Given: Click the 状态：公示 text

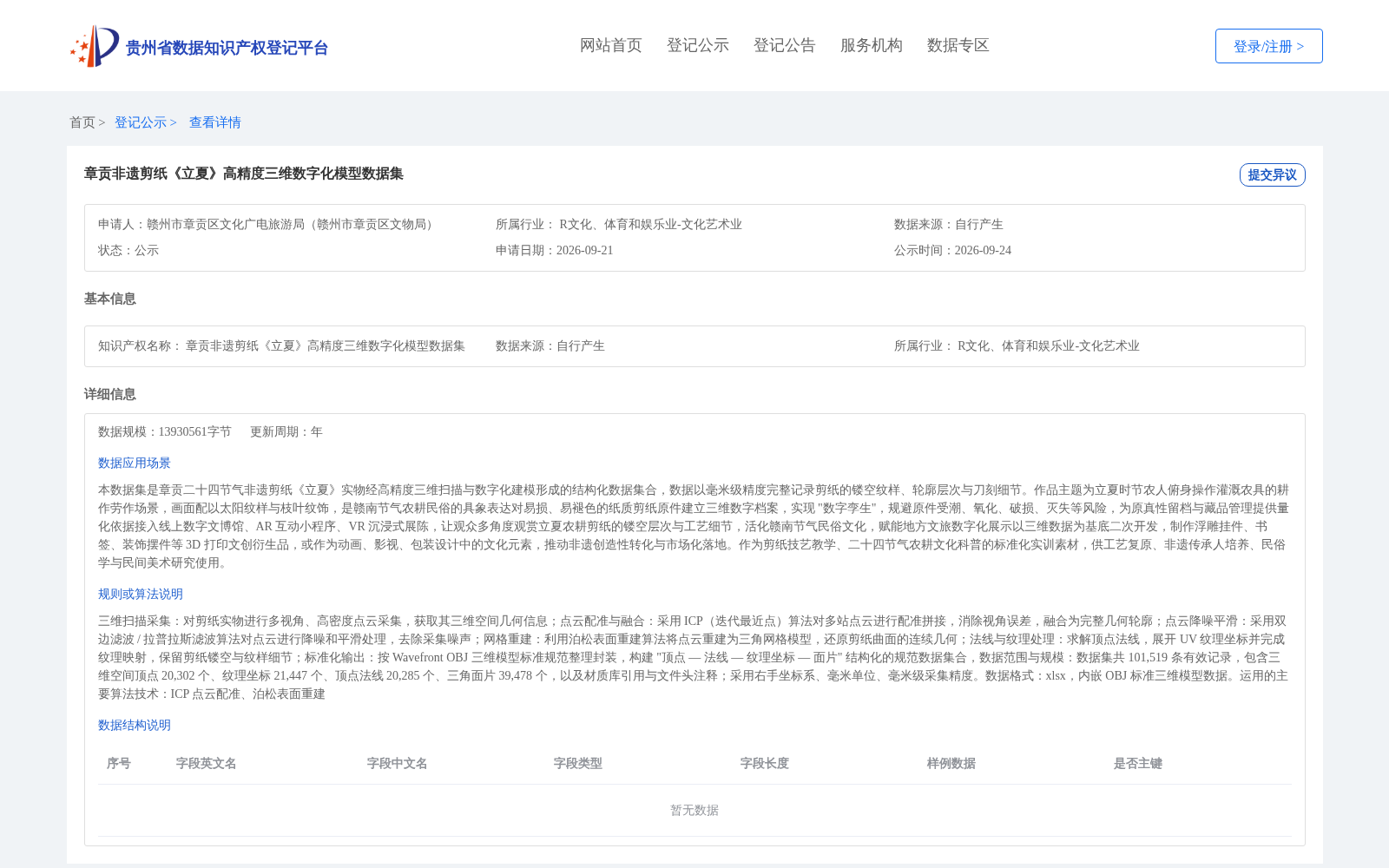Looking at the screenshot, I should 128,250.
